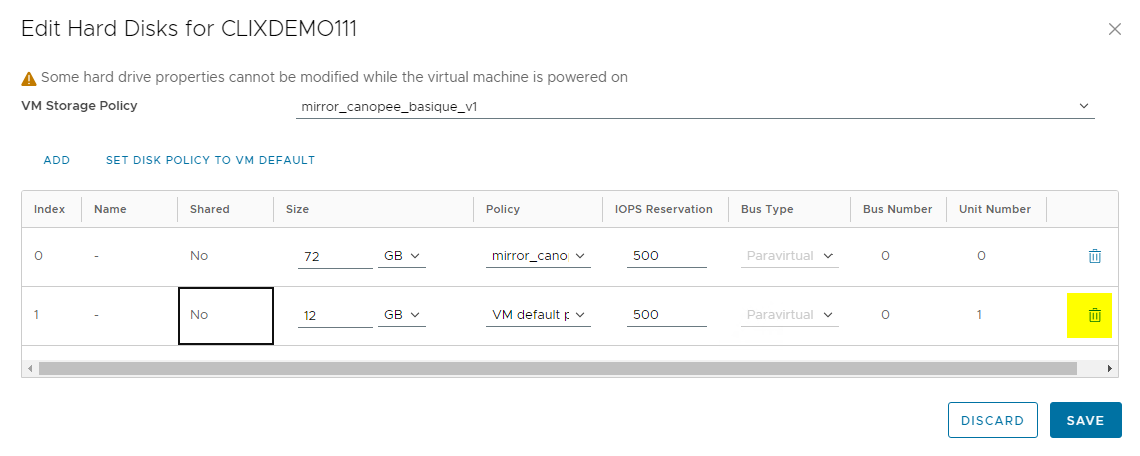Open size unit dropdown for disk 0

402,256
